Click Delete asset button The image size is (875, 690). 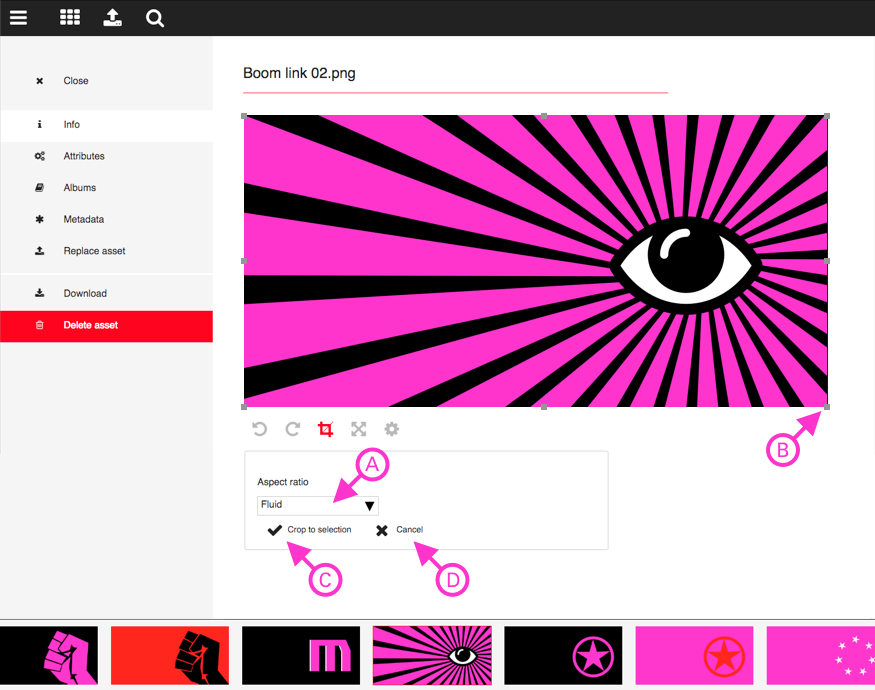point(107,326)
